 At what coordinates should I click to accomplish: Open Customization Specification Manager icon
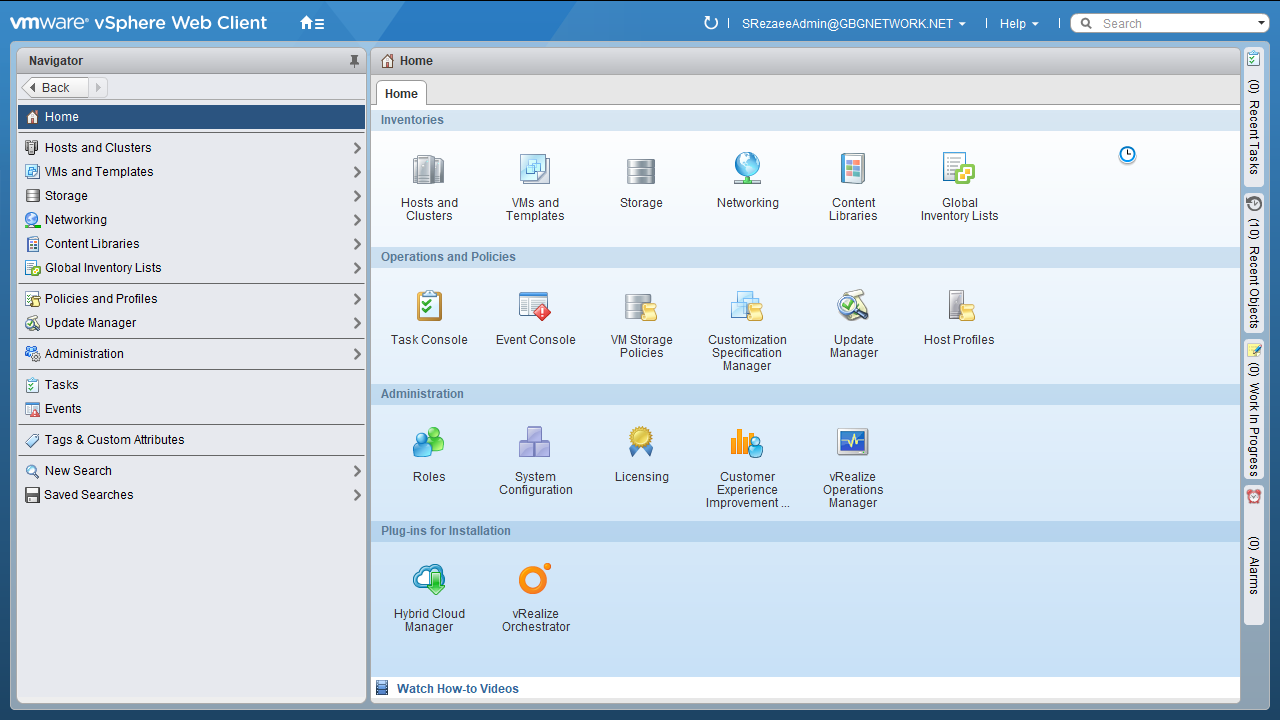pos(747,307)
